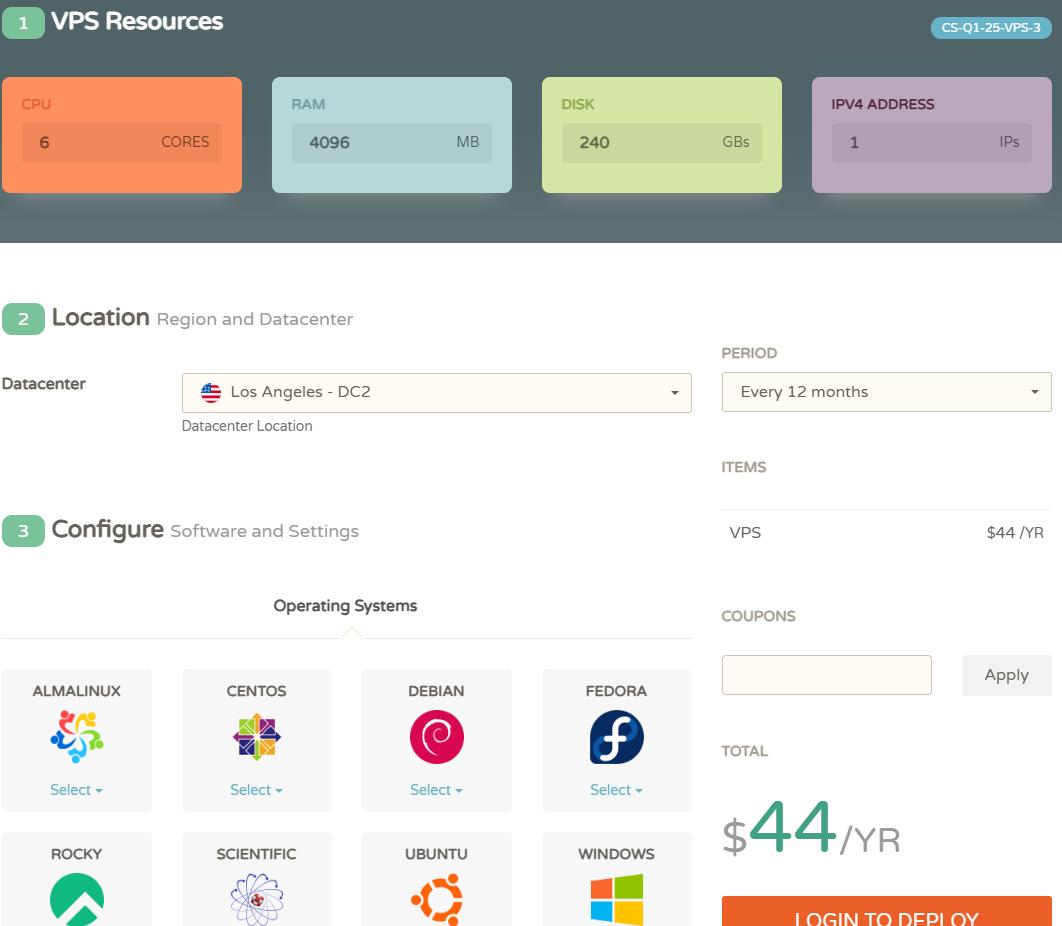Screen dimensions: 1062x926
Task: Click the COUPONS label
Action: (x=759, y=616)
